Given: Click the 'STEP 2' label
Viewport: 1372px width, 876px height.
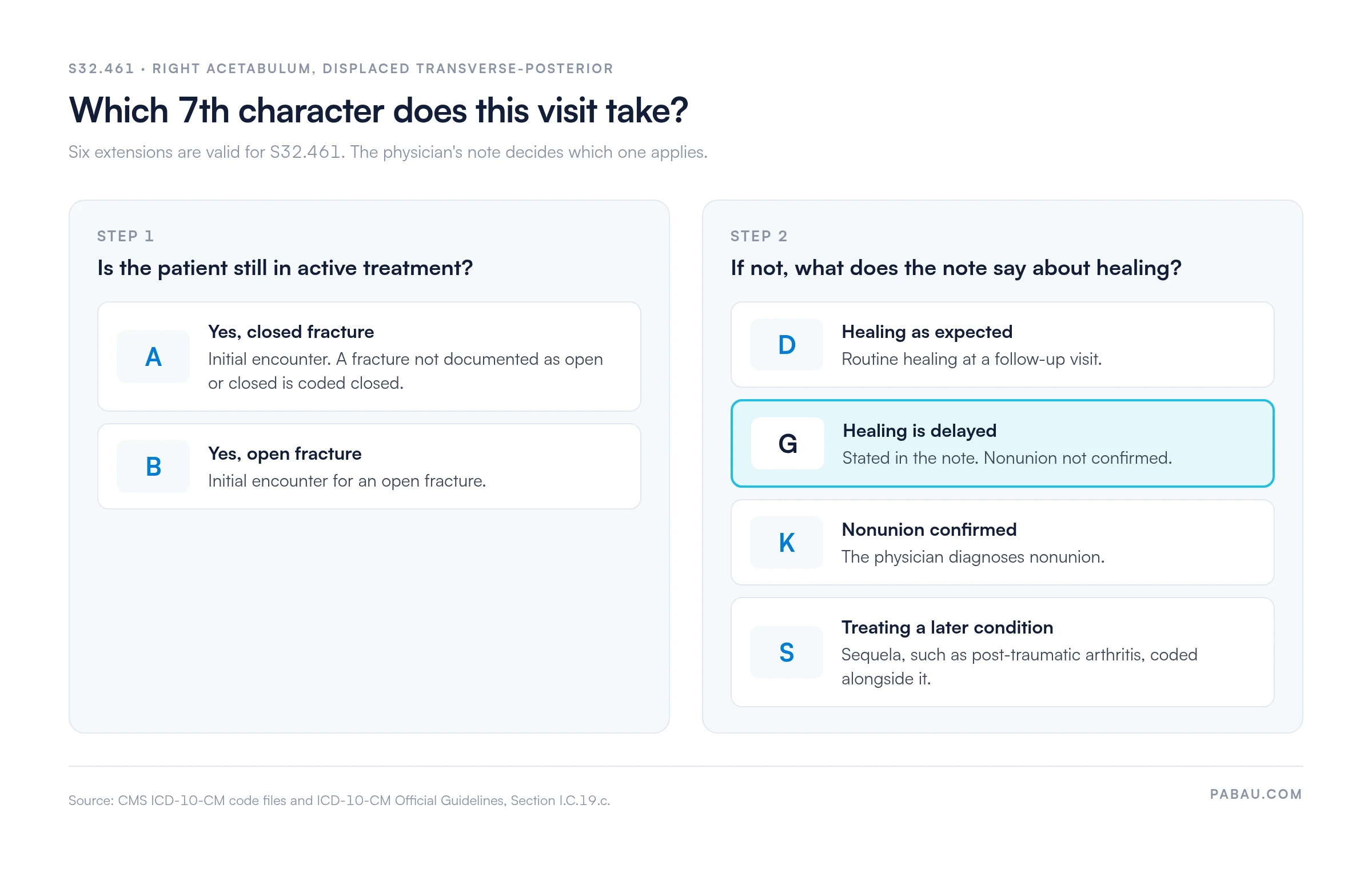Looking at the screenshot, I should [x=759, y=236].
